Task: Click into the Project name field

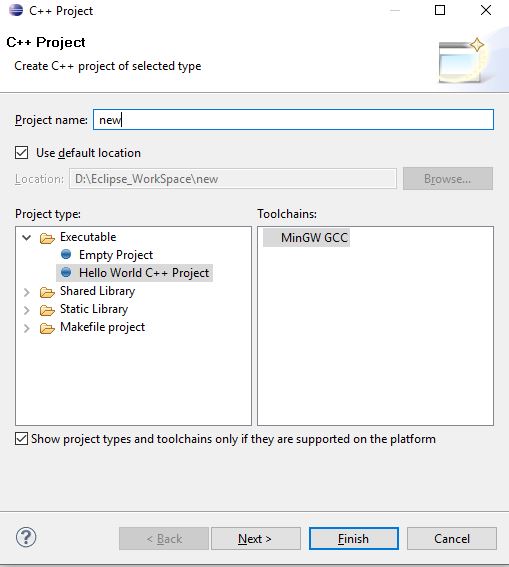Action: [x=293, y=120]
